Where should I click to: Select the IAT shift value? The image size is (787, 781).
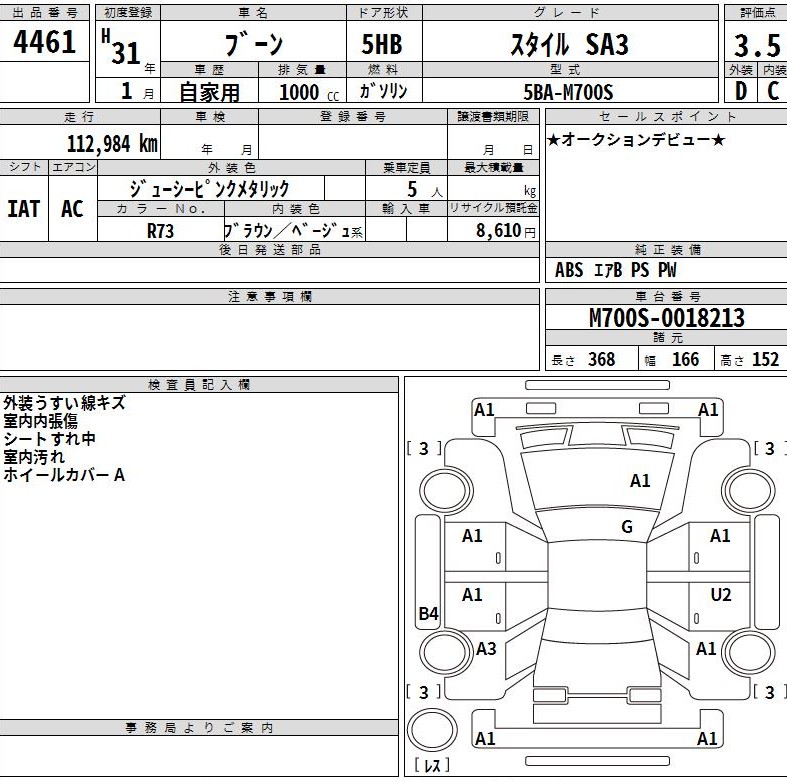(24, 208)
